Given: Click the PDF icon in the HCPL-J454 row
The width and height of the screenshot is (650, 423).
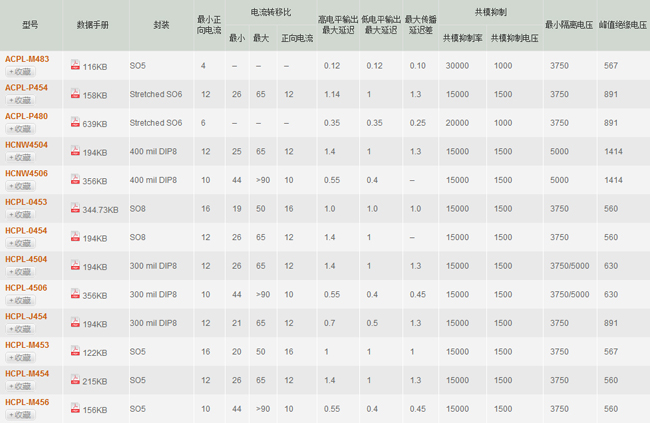Looking at the screenshot, I should coord(75,324).
